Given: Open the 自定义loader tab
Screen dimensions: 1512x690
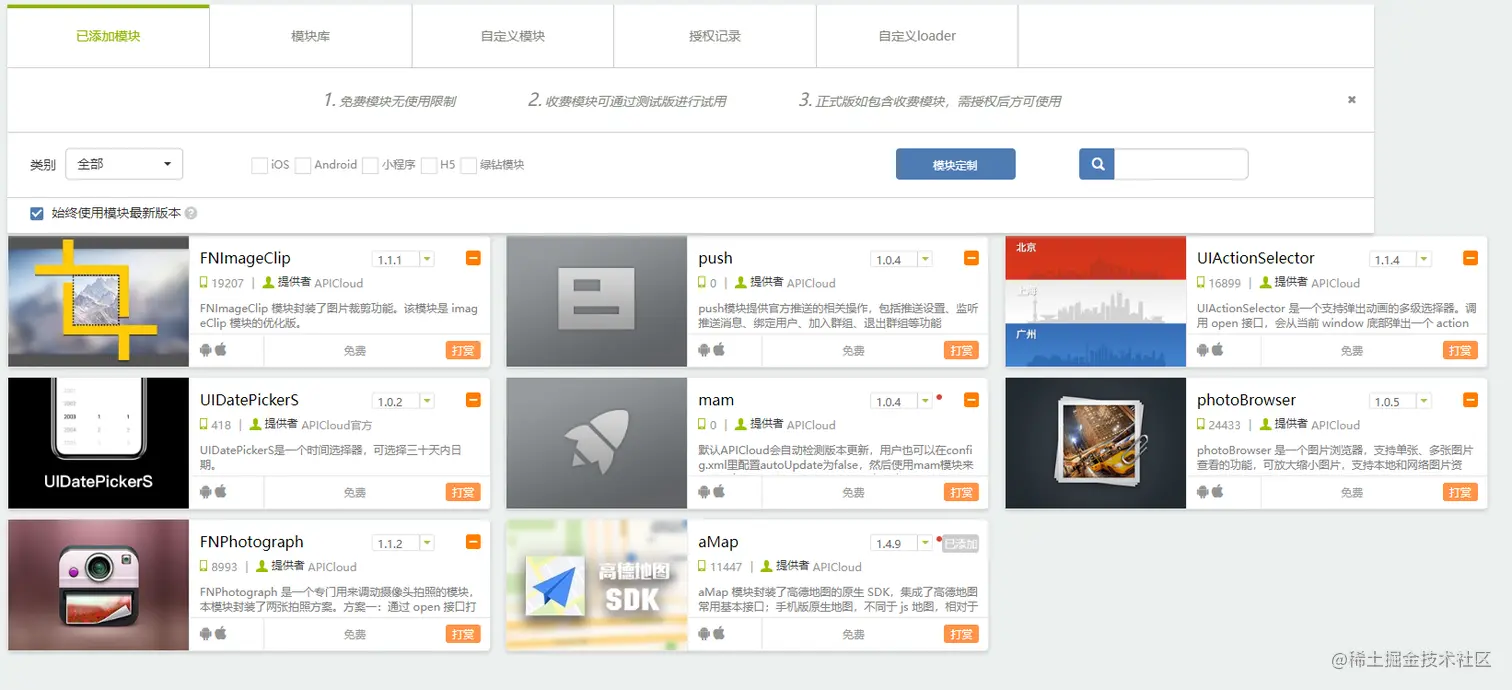Looking at the screenshot, I should 917,36.
